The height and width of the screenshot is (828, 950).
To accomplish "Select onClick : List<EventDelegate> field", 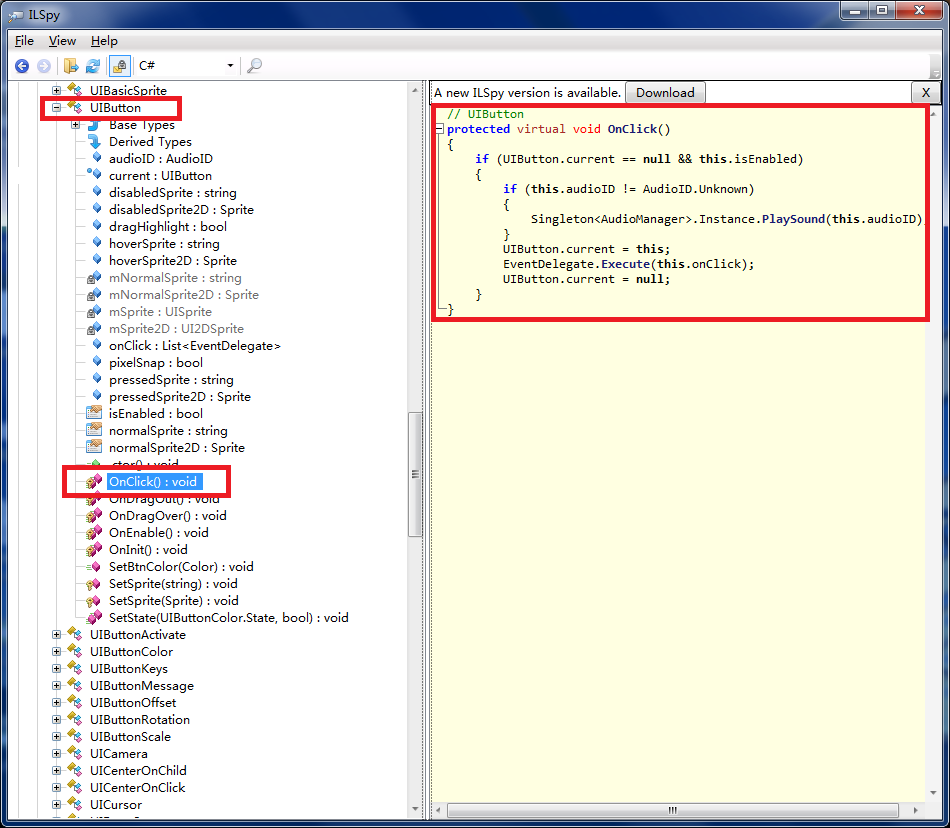I will (x=194, y=346).
